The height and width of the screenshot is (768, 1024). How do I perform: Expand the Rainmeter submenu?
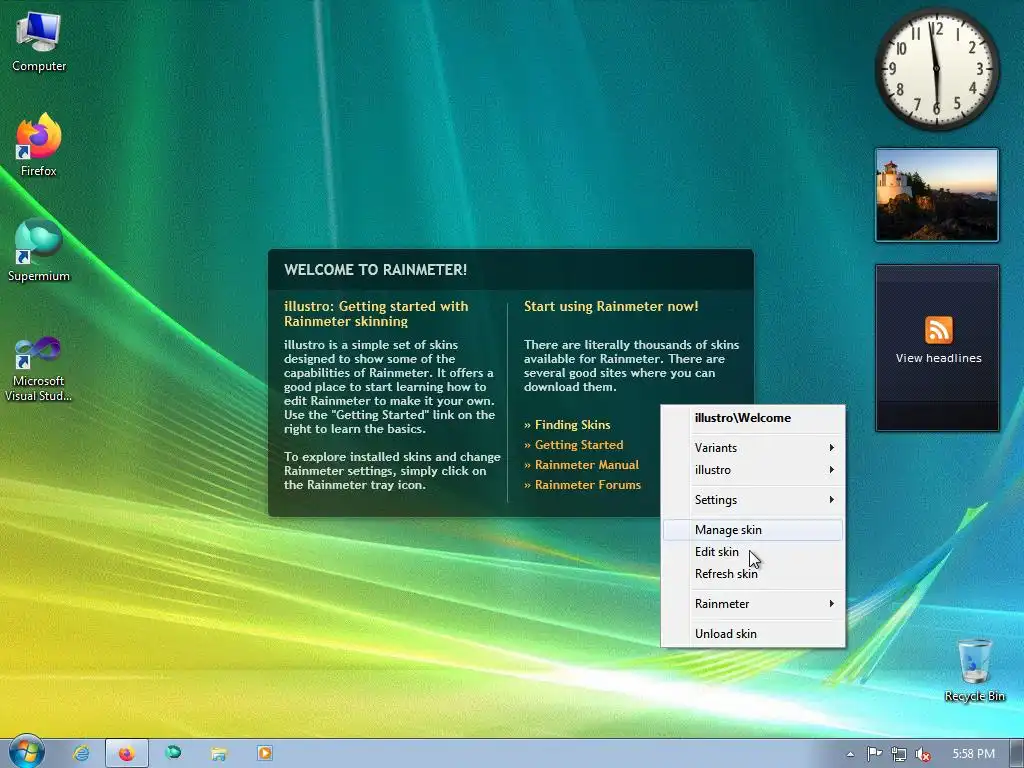tap(753, 603)
